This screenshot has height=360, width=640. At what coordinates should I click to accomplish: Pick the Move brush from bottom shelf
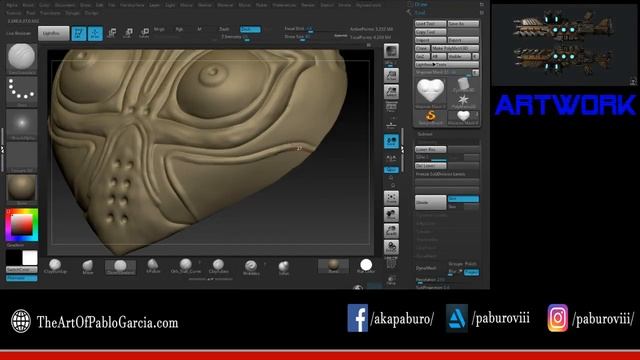[88, 266]
